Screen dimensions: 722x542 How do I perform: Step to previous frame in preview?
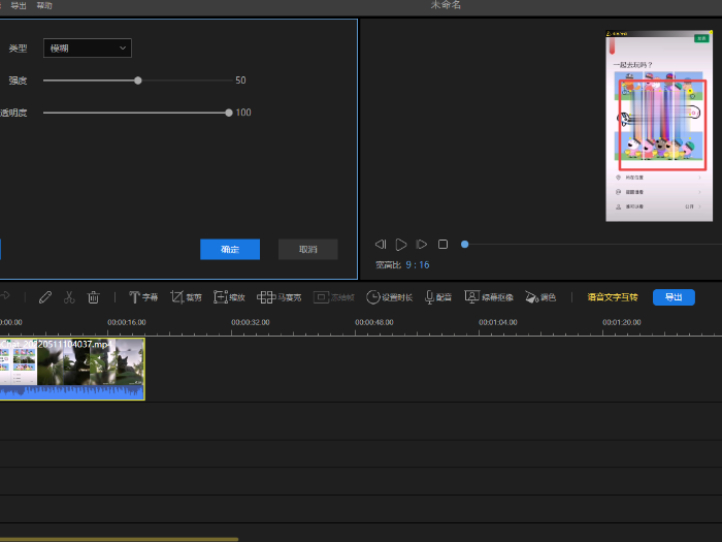380,244
